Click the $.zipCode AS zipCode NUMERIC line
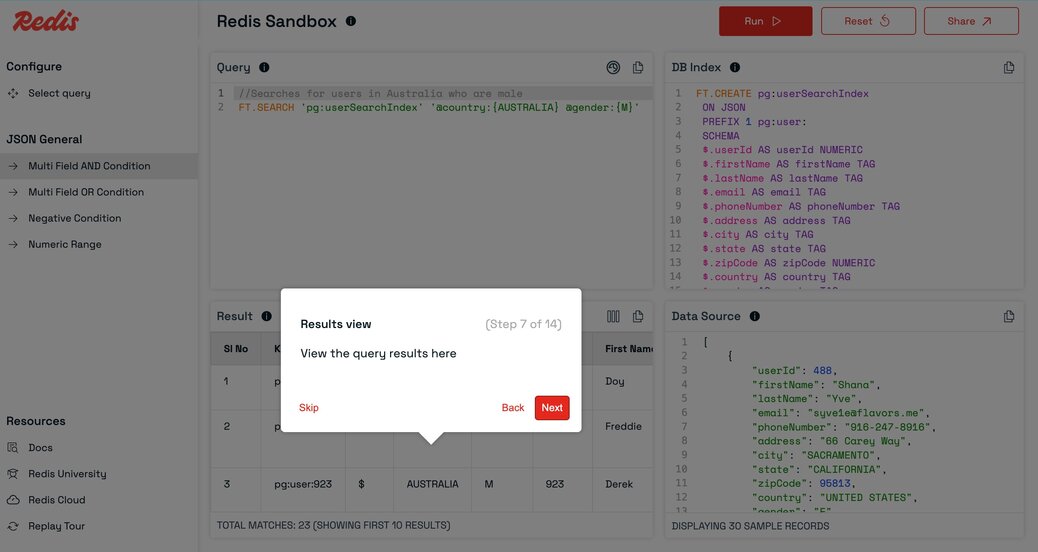The image size is (1038, 552). pos(788,263)
